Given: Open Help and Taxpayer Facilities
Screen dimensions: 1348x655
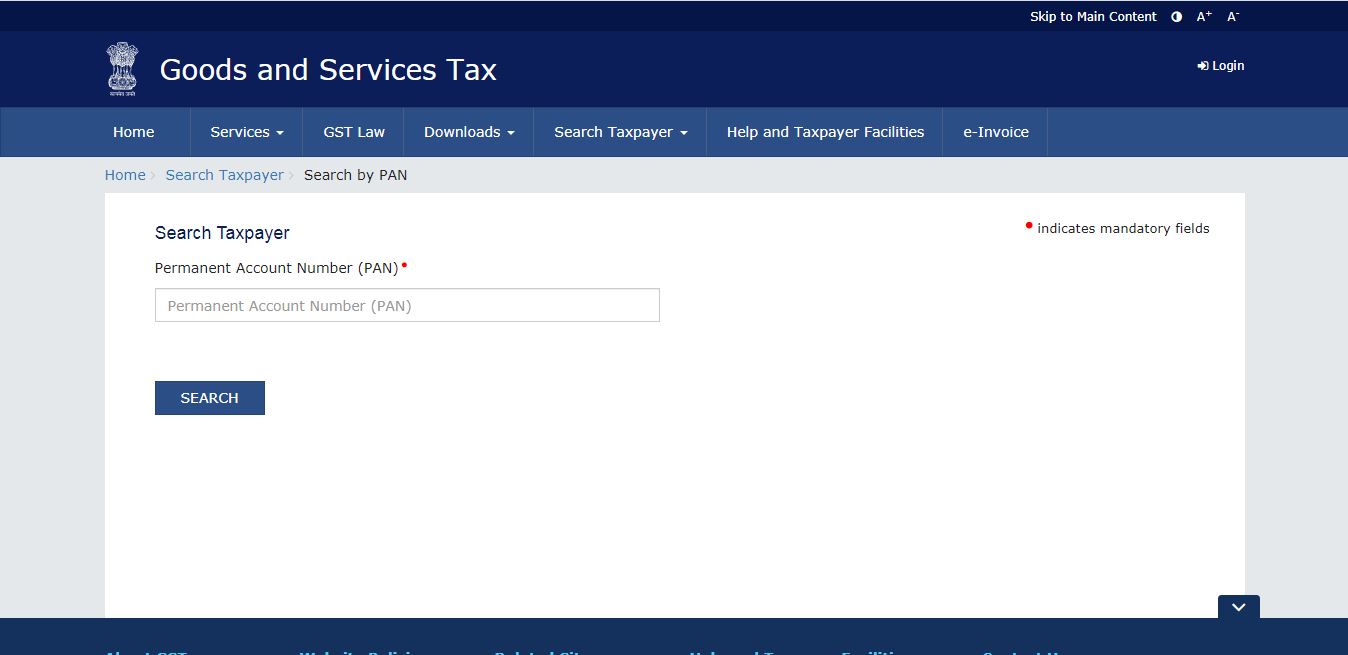Looking at the screenshot, I should (825, 132).
